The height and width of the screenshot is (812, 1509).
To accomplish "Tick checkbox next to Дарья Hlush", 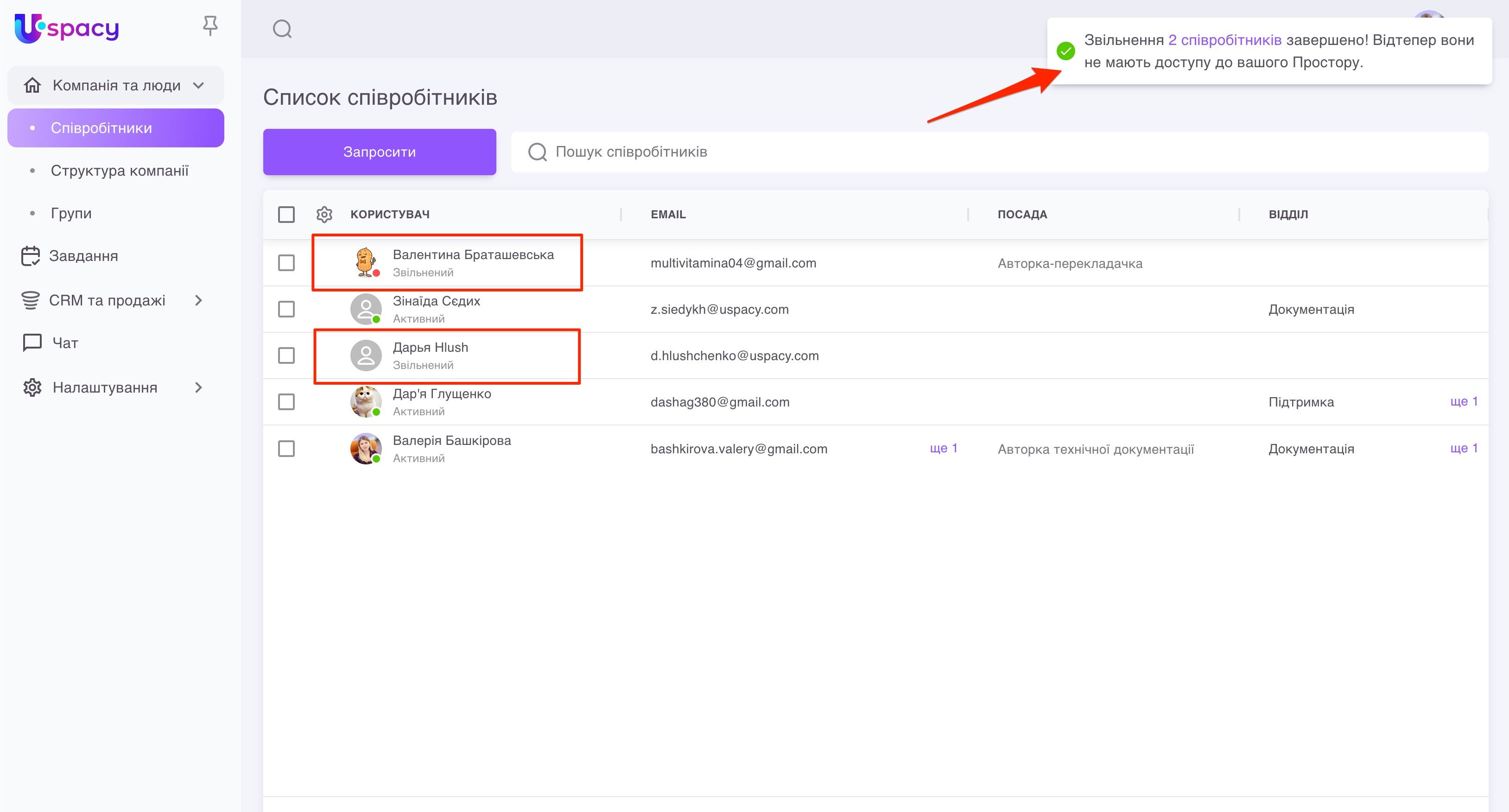I will coord(286,355).
